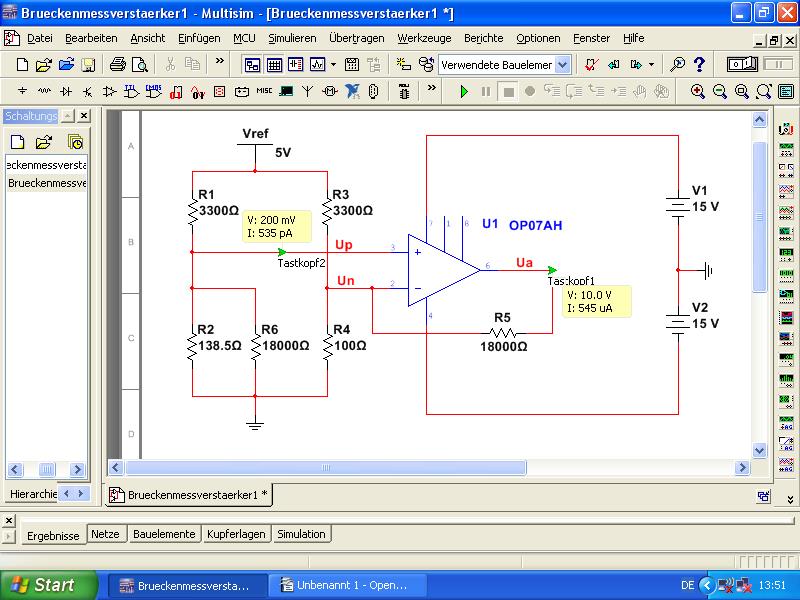Screen dimensions: 800x600
Task: Open the Hierarchie tab
Action: click(33, 494)
